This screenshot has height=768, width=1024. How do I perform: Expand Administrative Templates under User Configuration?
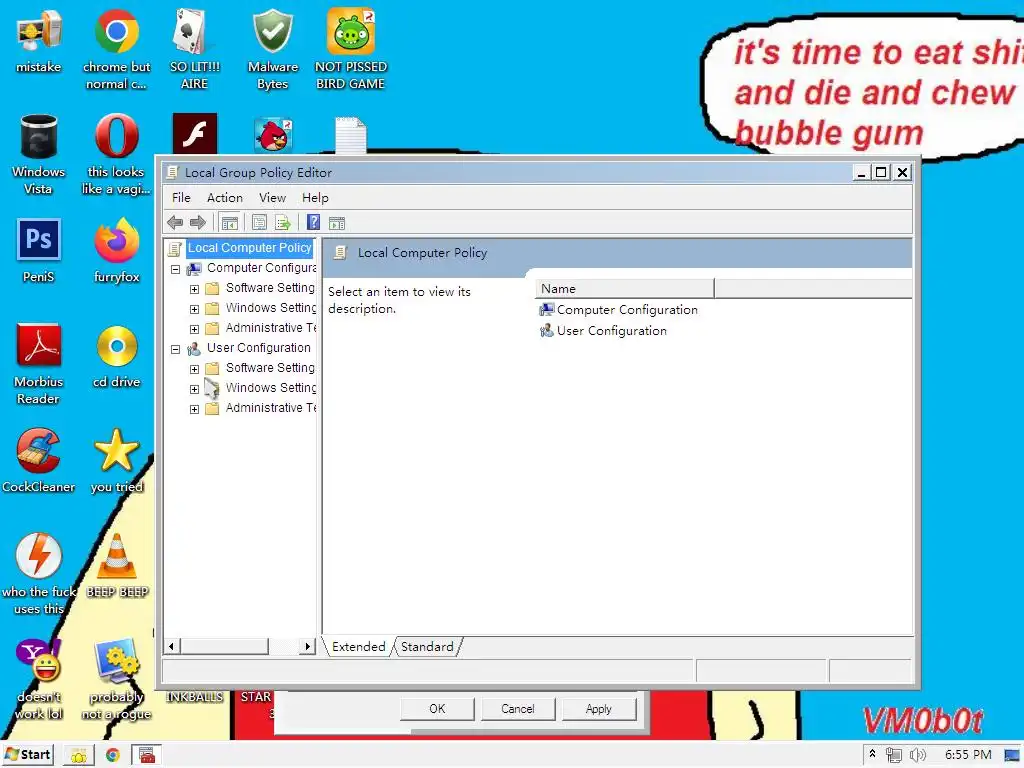coord(194,409)
